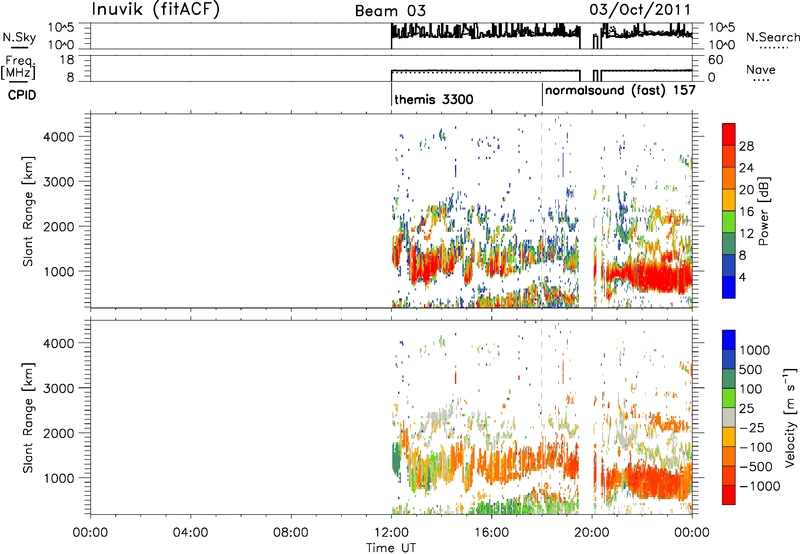
Task: Click the "Nave" legend label
Action: point(760,69)
